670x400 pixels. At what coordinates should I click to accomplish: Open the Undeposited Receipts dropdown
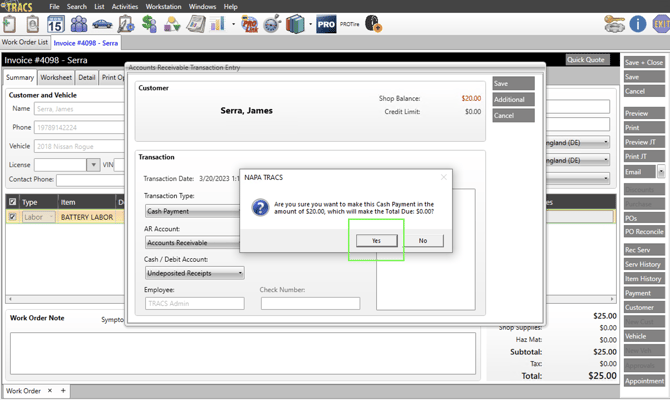coord(195,273)
